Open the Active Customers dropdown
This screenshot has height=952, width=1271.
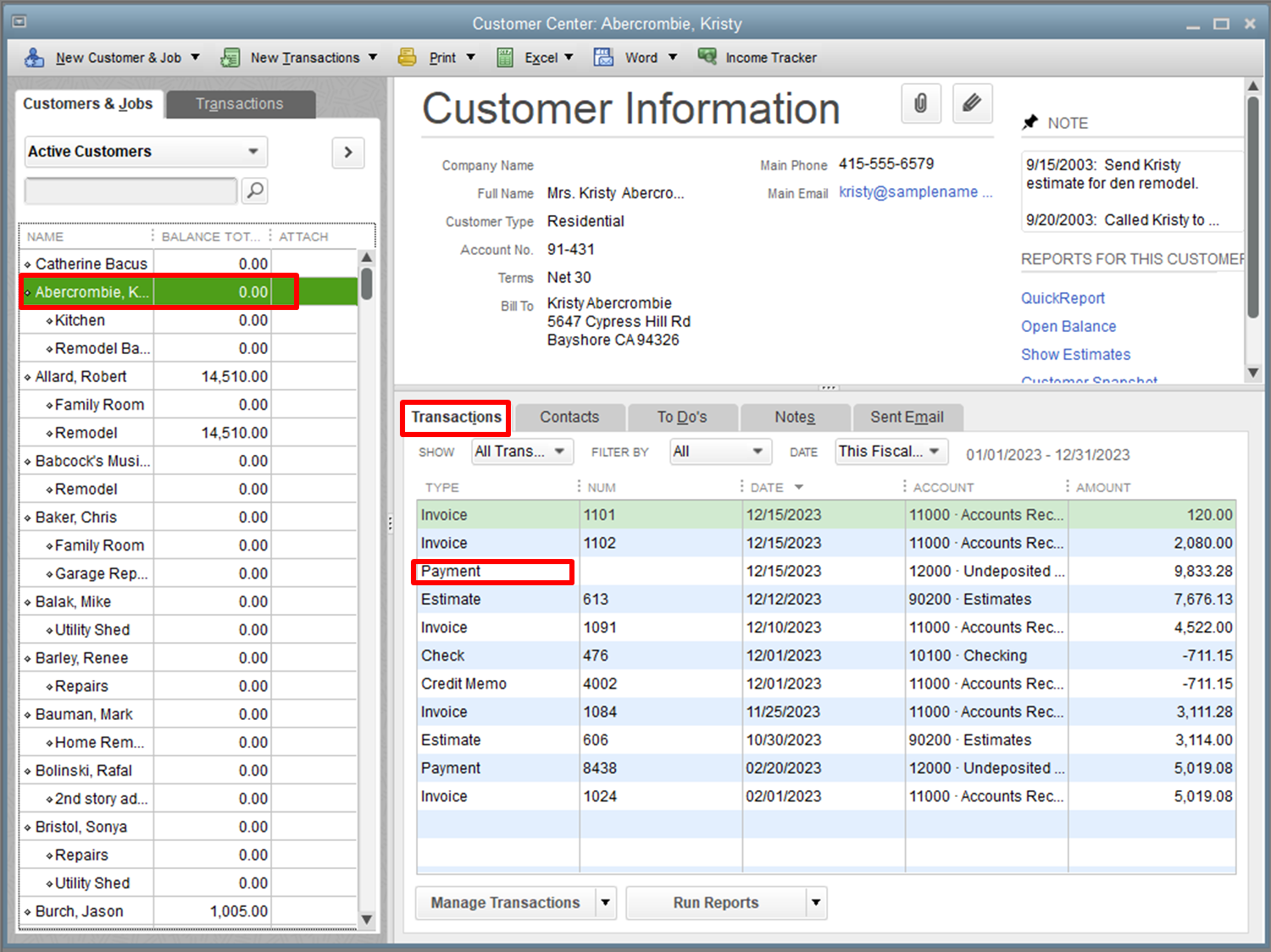pyautogui.click(x=252, y=152)
